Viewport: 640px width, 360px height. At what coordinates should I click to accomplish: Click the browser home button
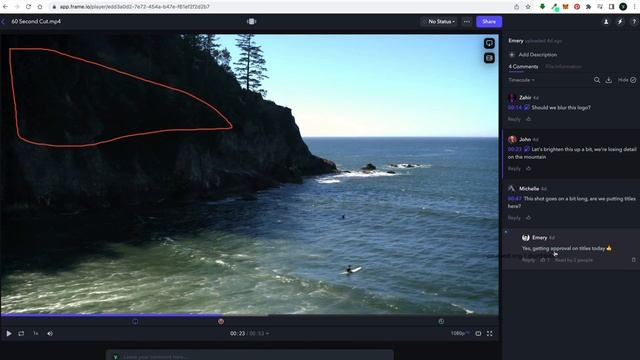[40, 7]
